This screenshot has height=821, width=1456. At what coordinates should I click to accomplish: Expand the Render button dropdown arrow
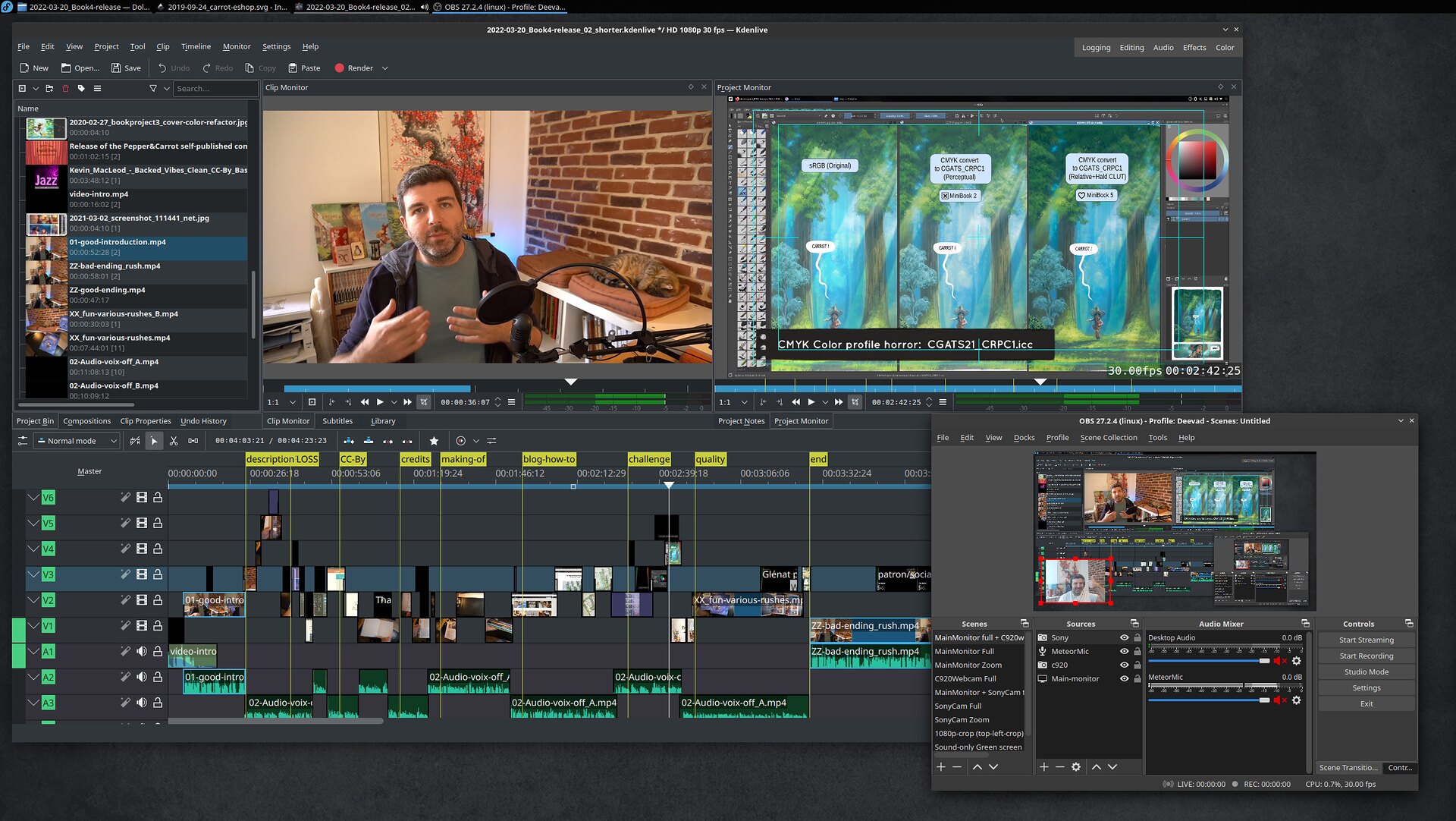[x=385, y=68]
